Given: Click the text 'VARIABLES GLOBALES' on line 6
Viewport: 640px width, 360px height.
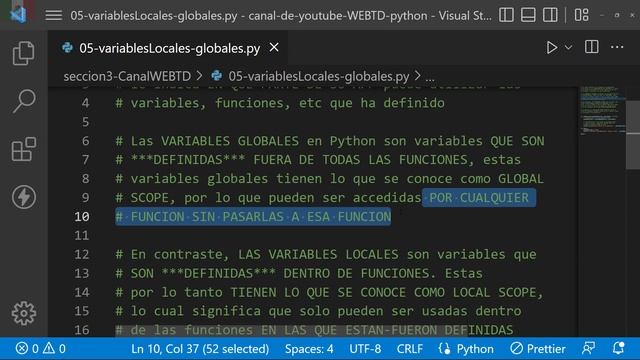Looking at the screenshot, I should (230, 141).
